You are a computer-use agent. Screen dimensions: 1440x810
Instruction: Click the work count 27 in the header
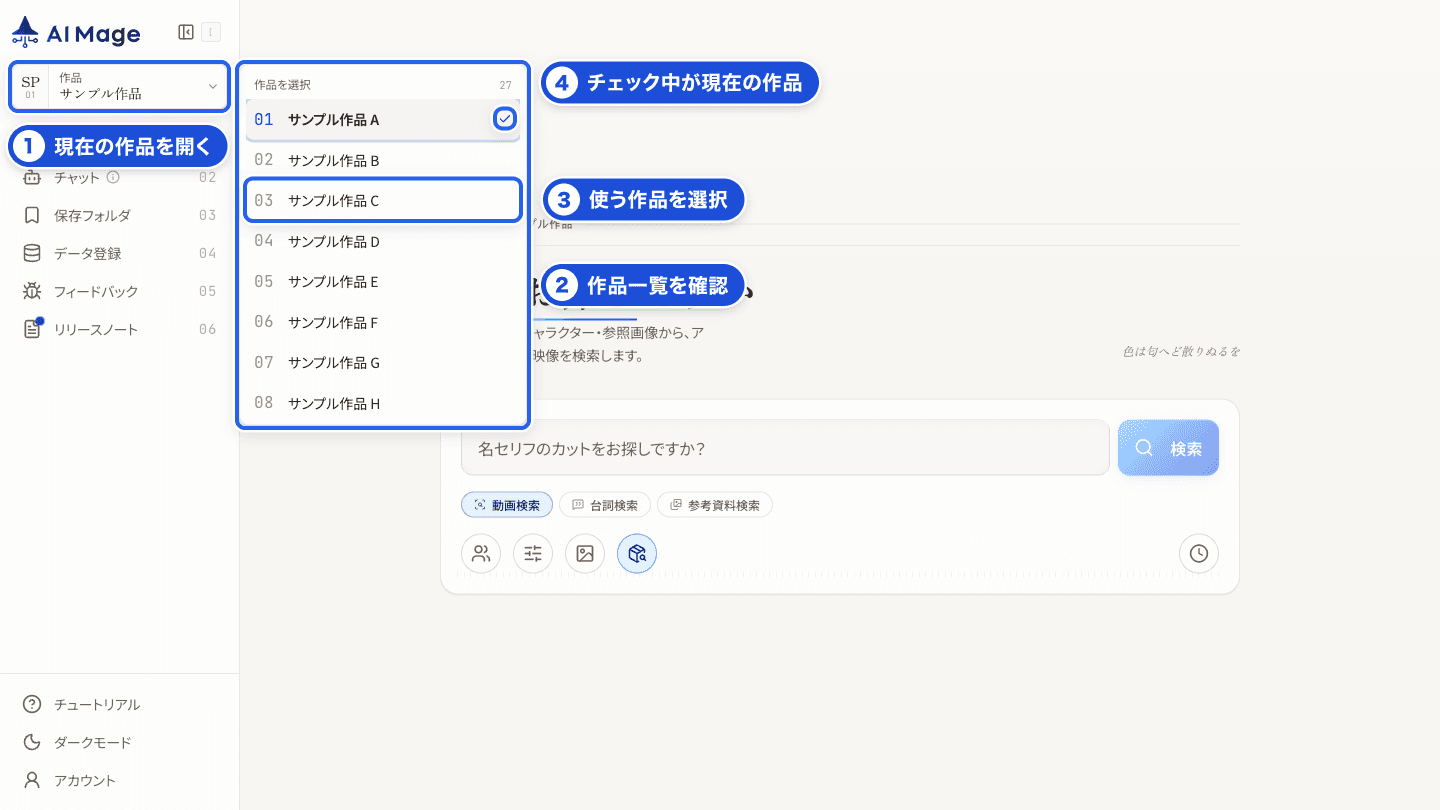[x=505, y=85]
